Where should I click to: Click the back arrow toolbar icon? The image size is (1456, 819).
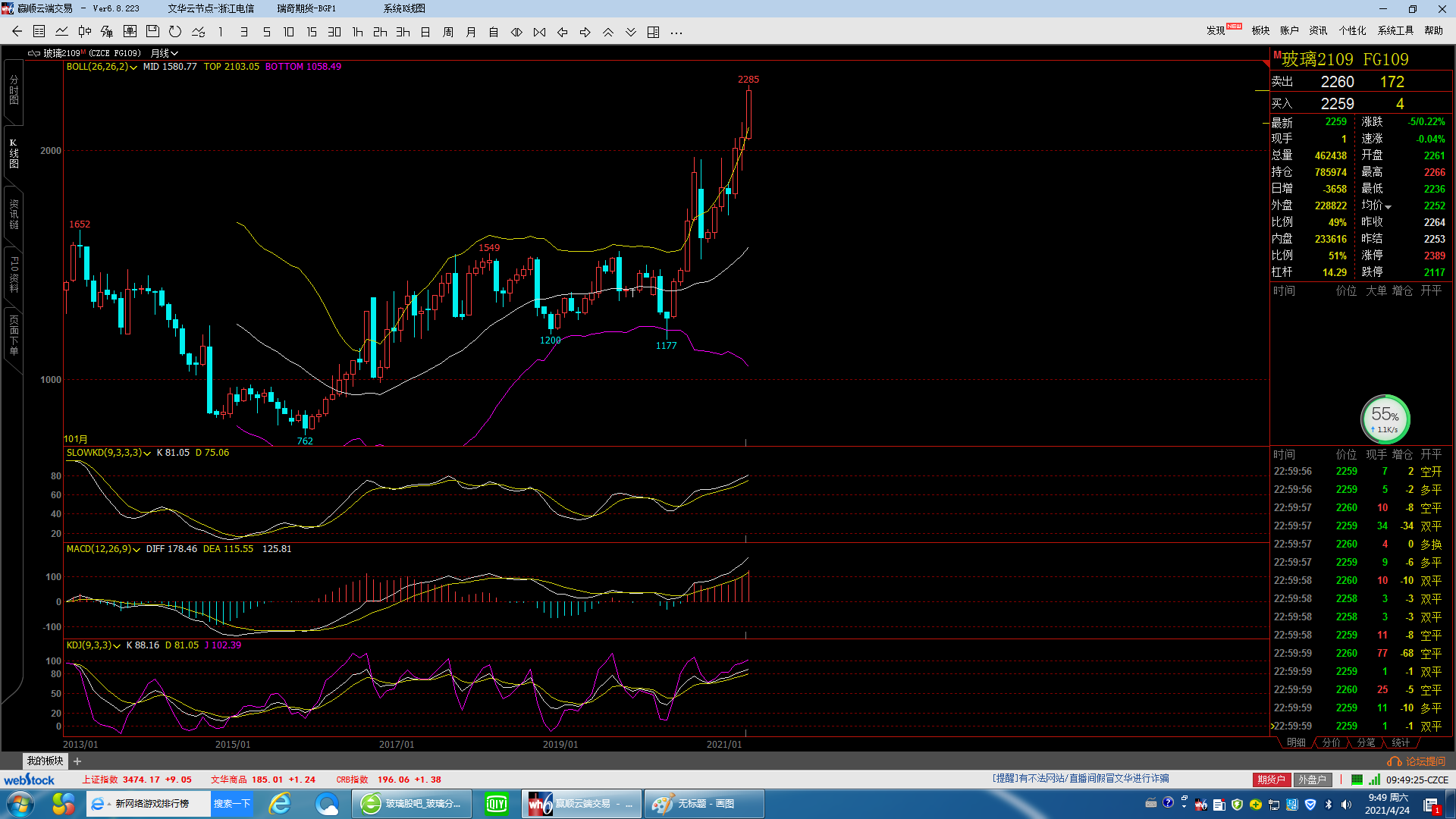[17, 32]
